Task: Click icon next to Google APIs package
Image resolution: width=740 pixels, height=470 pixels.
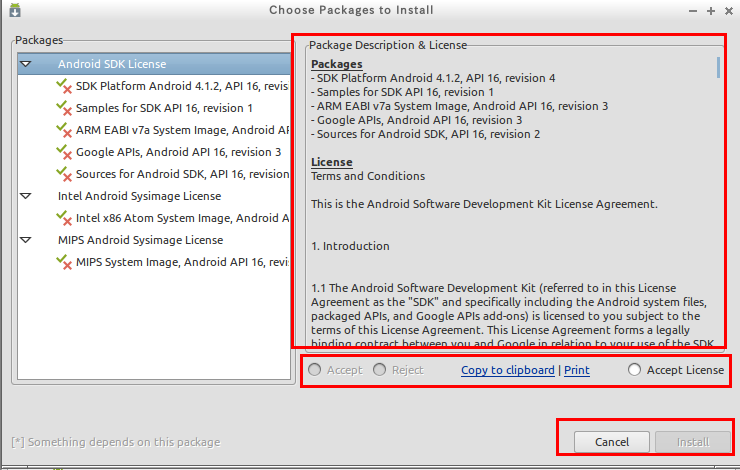Action: (65, 152)
